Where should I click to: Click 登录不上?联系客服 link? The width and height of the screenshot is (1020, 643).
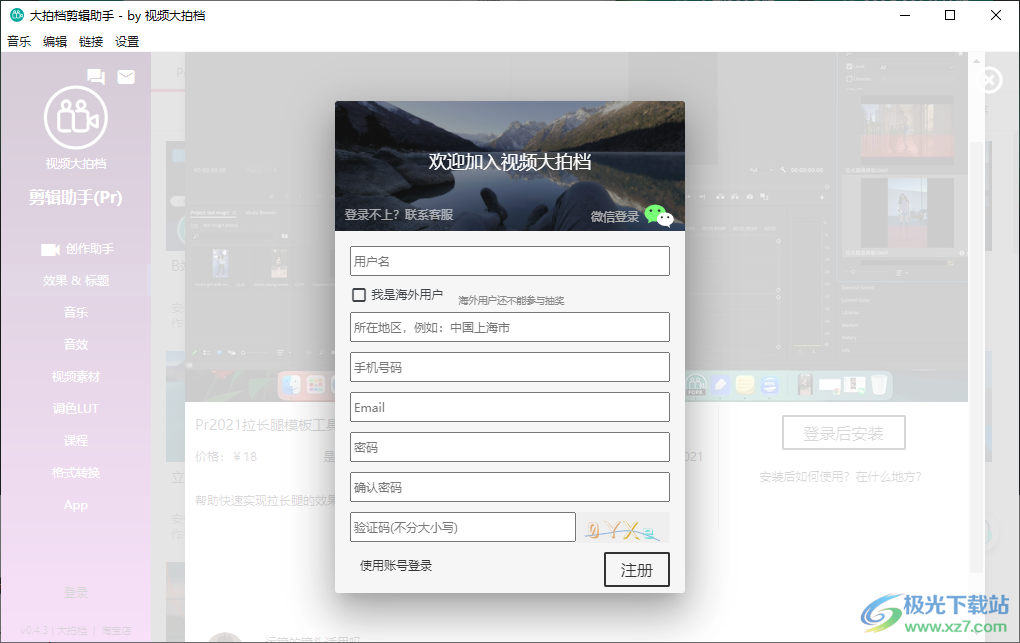399,215
